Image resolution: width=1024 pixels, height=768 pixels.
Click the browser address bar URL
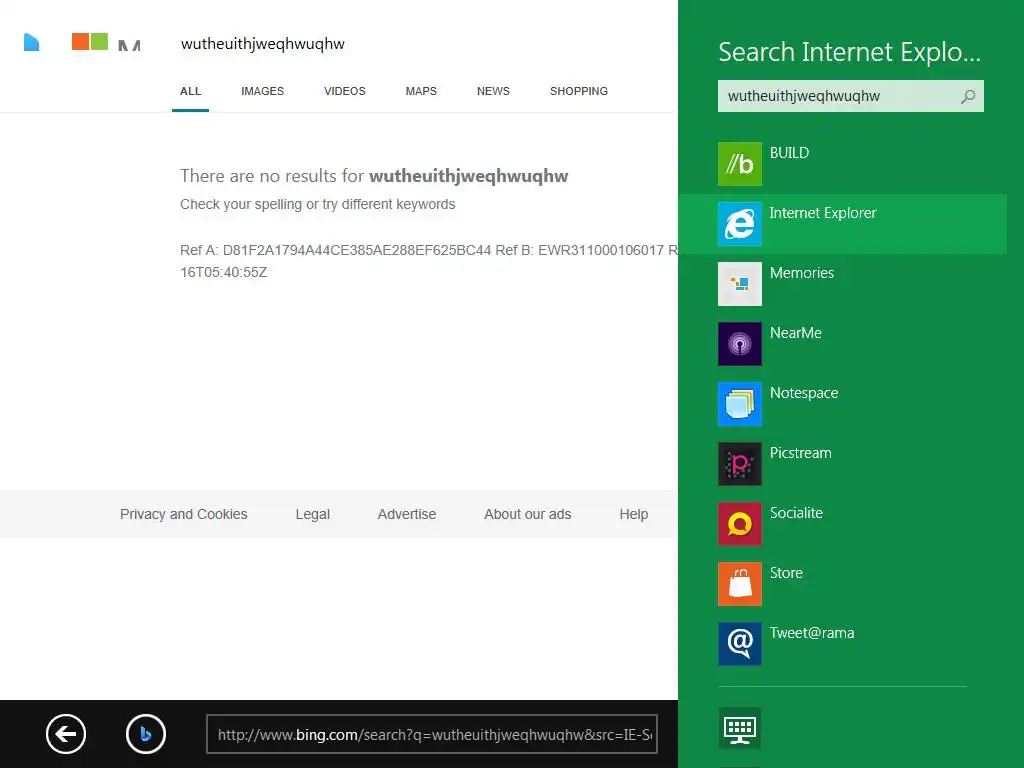point(432,735)
